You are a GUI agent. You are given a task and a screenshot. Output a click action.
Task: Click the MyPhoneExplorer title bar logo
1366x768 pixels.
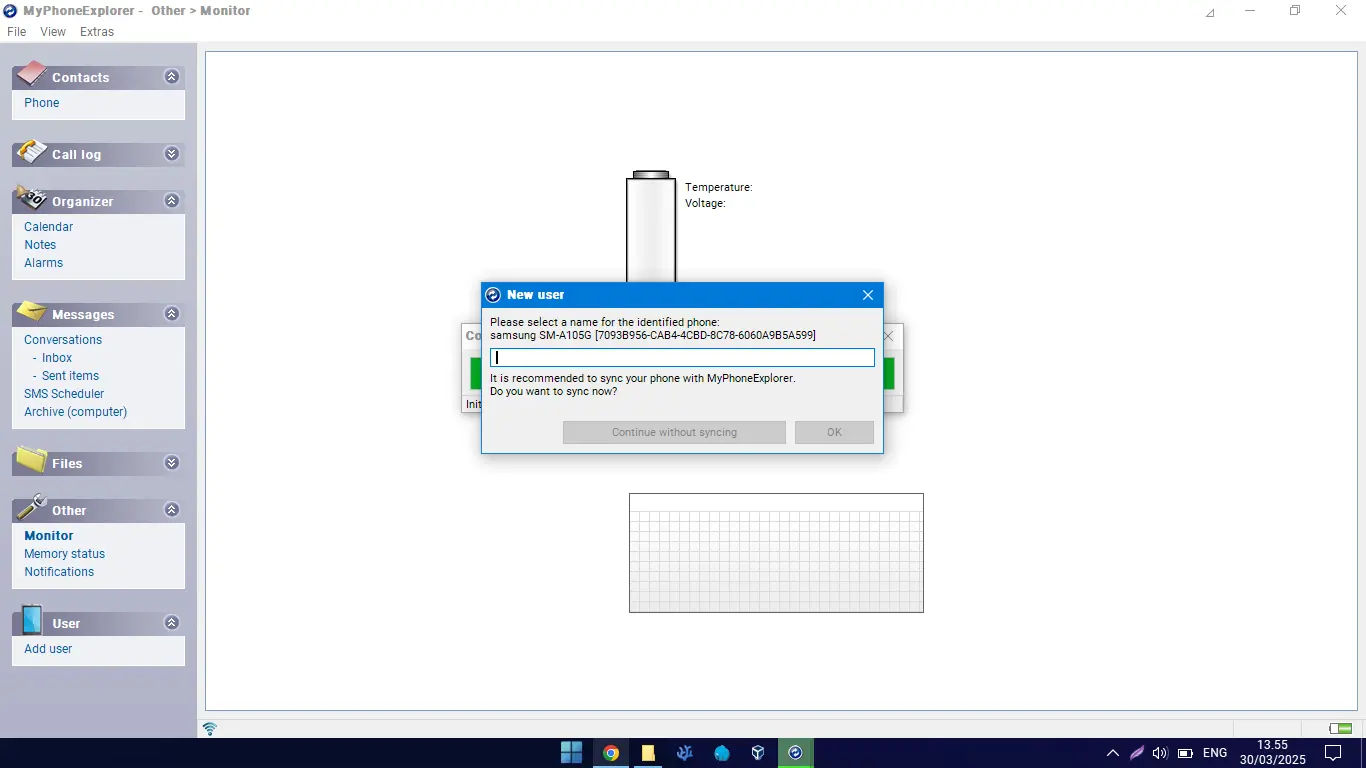(x=10, y=10)
